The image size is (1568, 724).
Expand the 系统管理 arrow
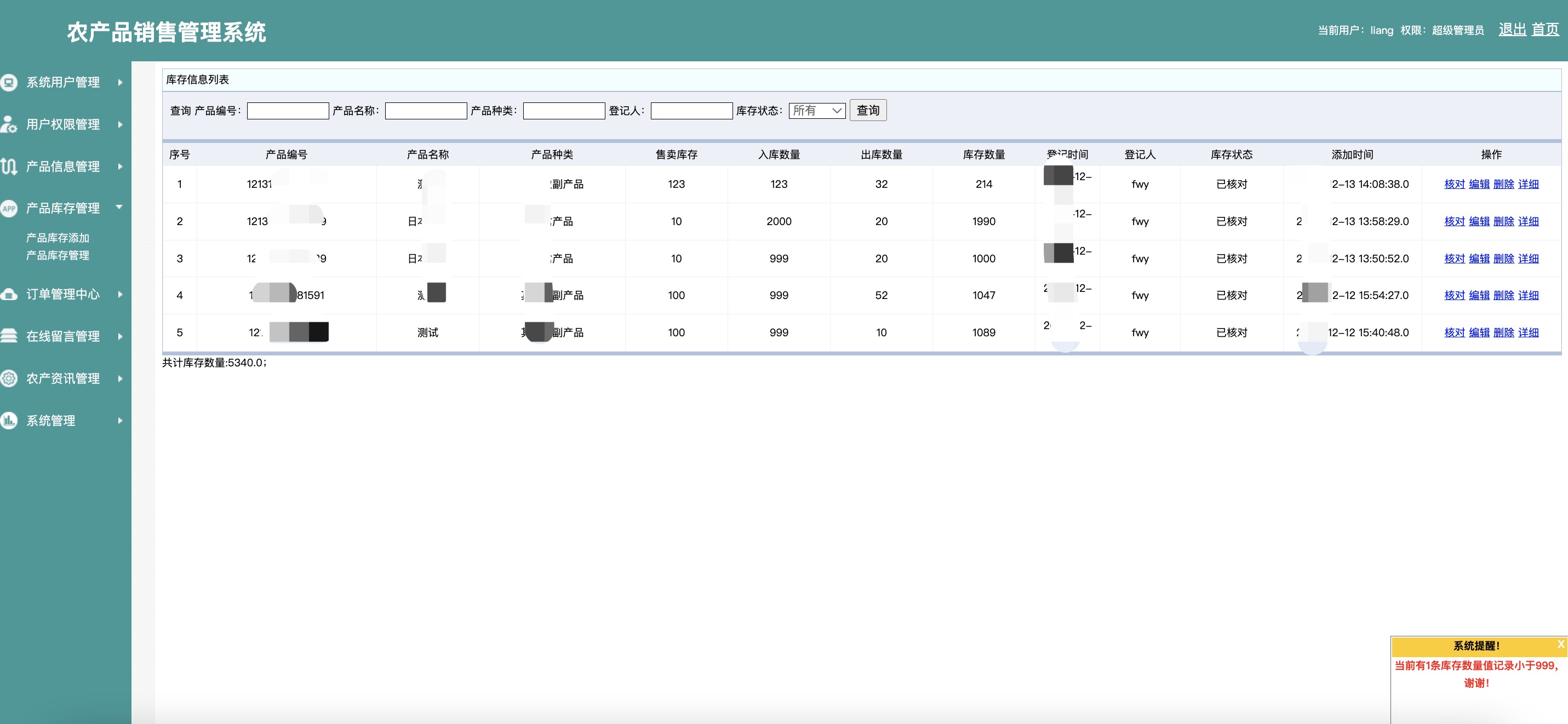pyautogui.click(x=120, y=421)
